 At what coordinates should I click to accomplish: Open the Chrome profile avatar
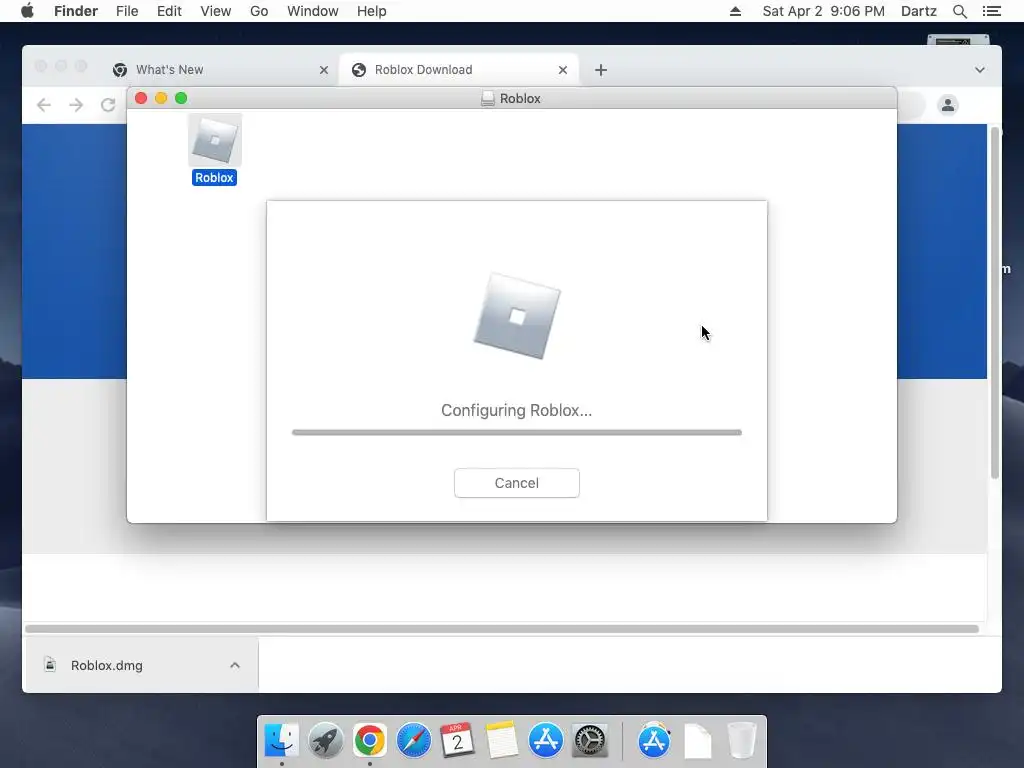coord(948,105)
